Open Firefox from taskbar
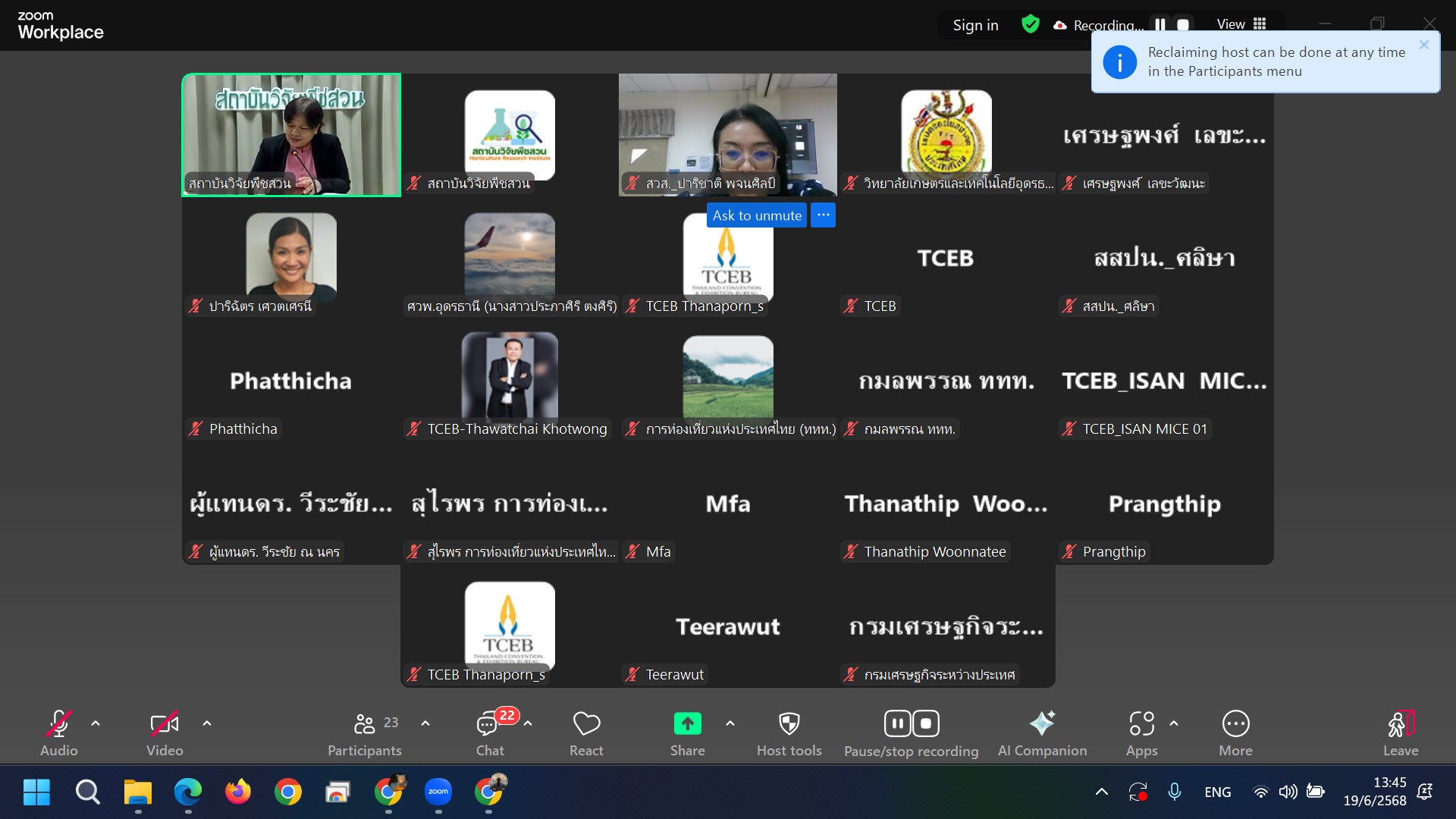Screen dimensions: 1456x819 [238, 792]
